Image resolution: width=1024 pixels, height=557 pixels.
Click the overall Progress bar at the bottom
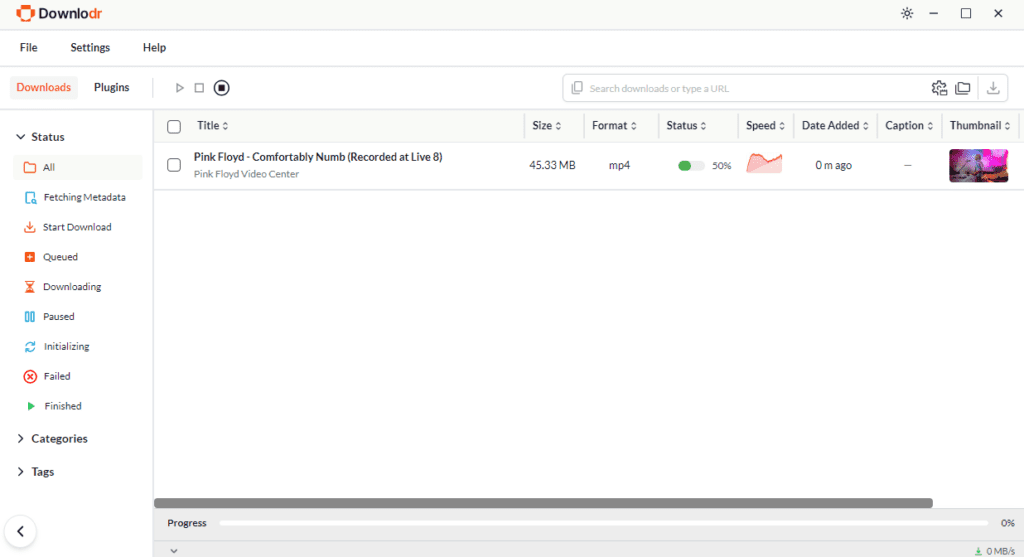(603, 523)
